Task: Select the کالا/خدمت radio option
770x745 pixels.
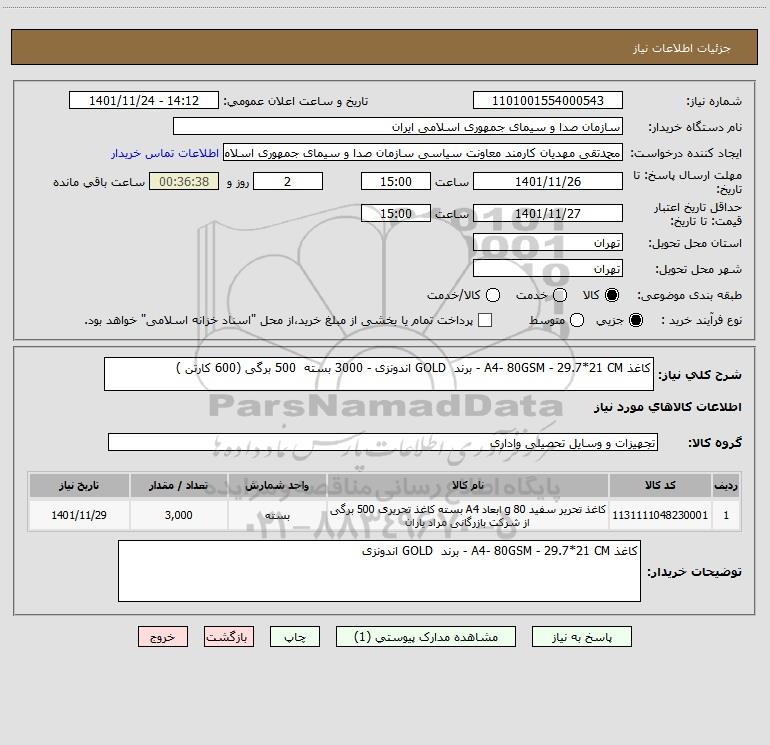Action: coord(493,295)
